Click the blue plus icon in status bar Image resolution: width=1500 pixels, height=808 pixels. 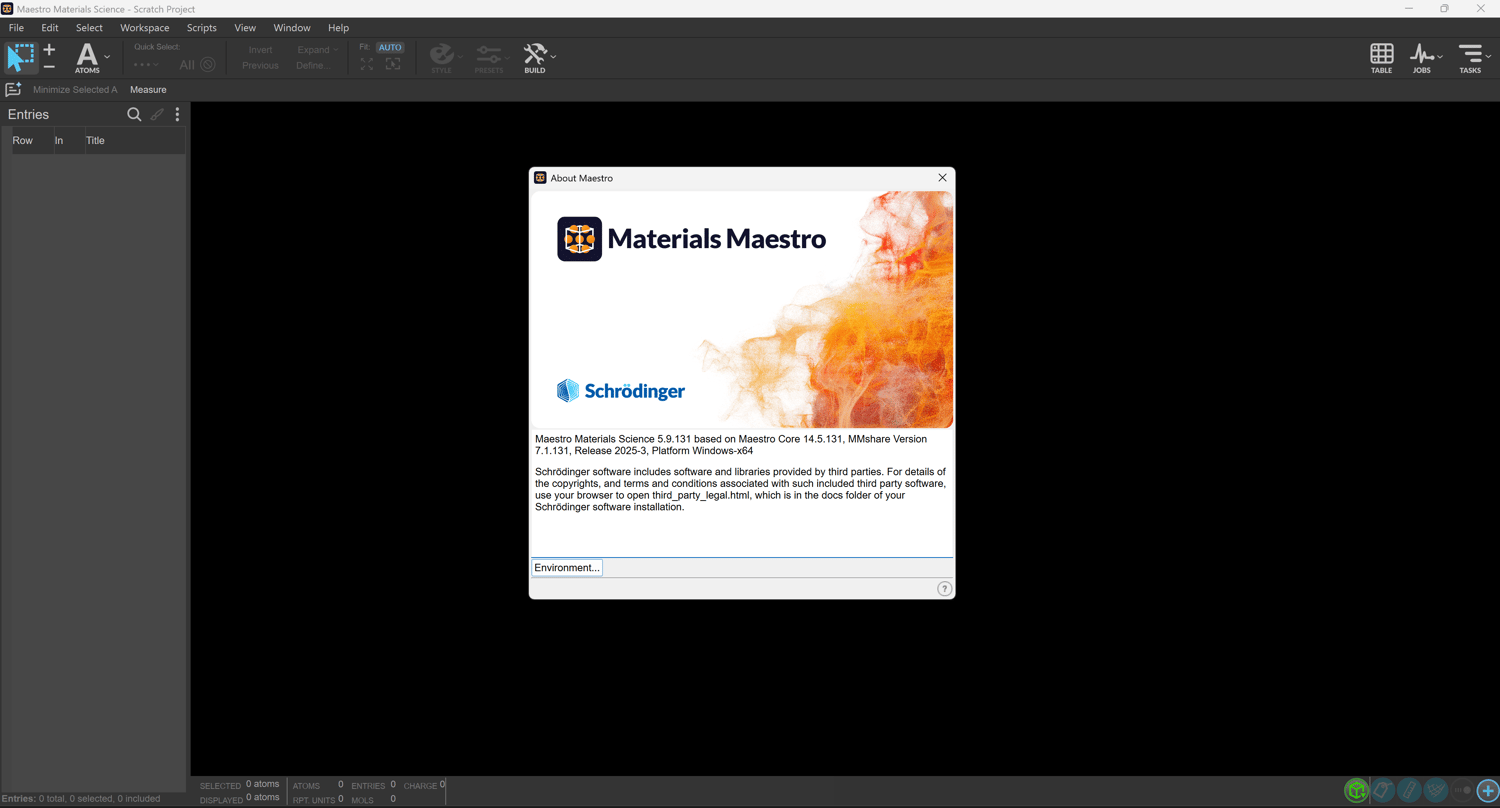(x=1488, y=791)
